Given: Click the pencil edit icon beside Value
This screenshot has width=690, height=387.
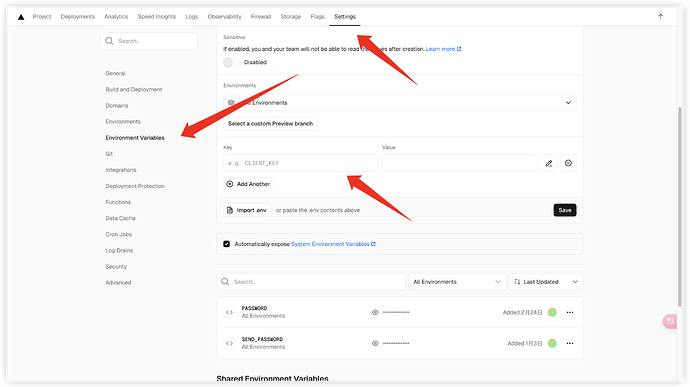Looking at the screenshot, I should (549, 163).
